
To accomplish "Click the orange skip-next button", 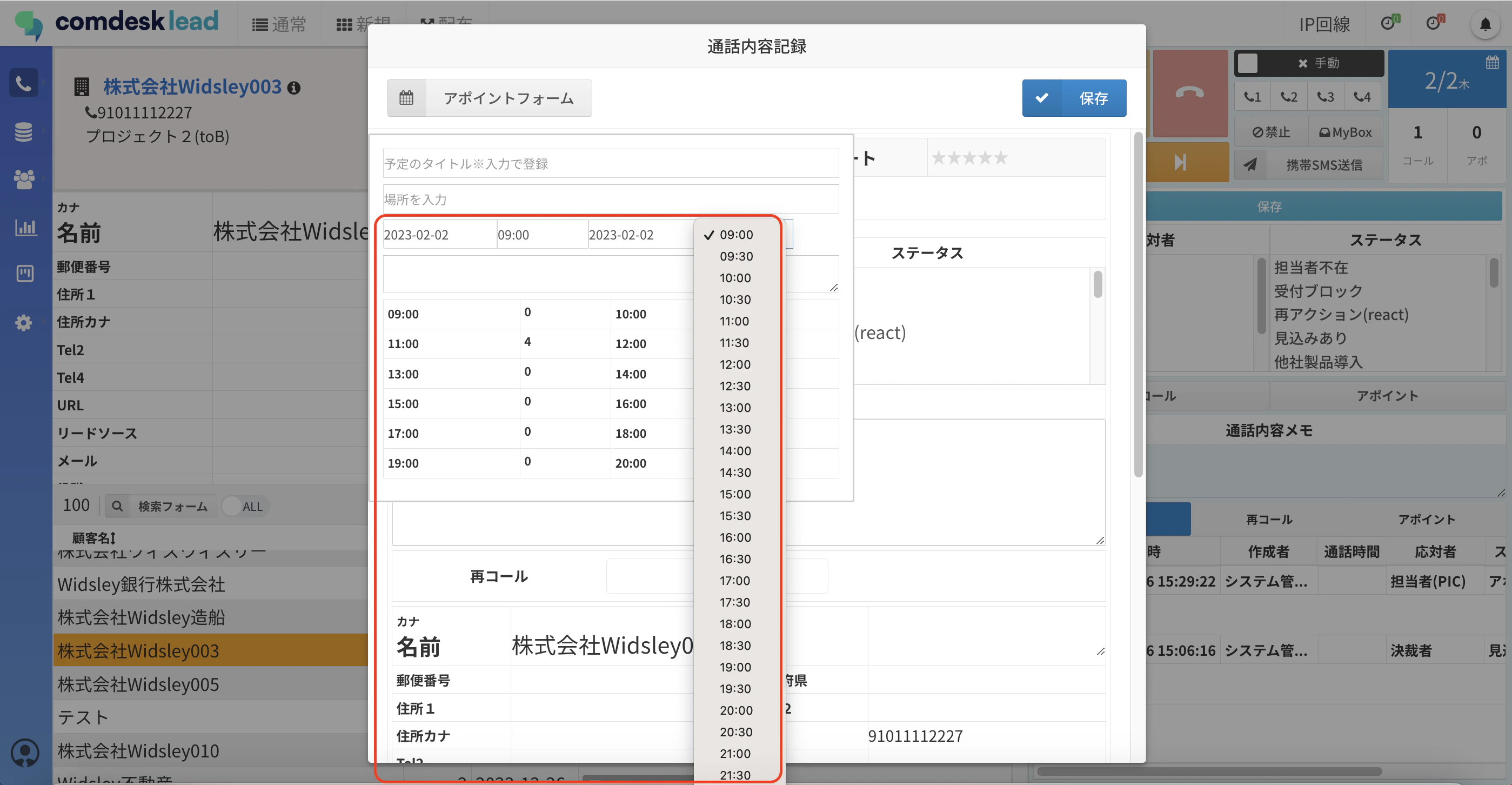I will point(1181,162).
